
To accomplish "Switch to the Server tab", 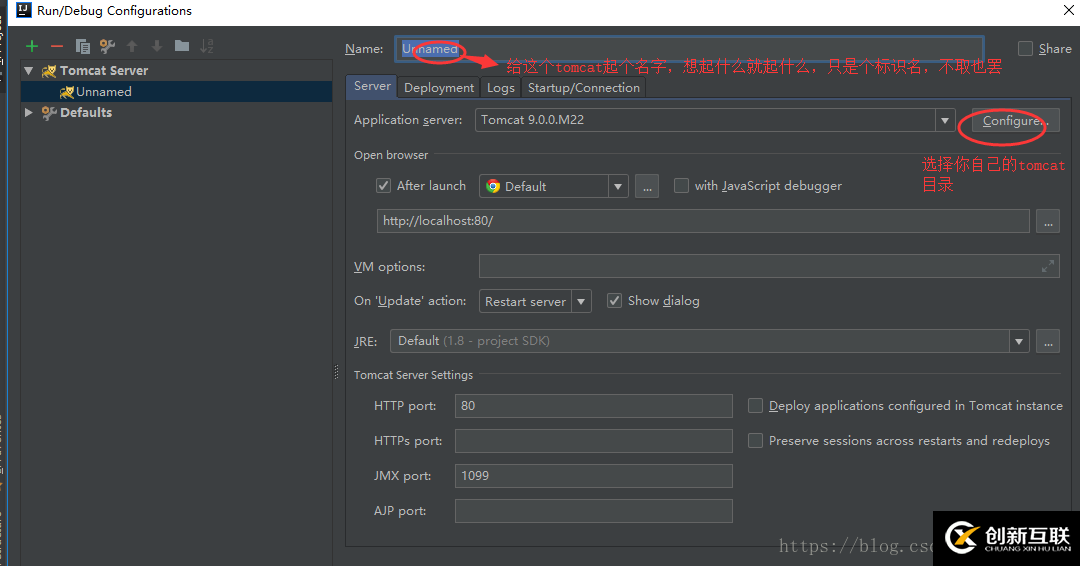I will 372,86.
